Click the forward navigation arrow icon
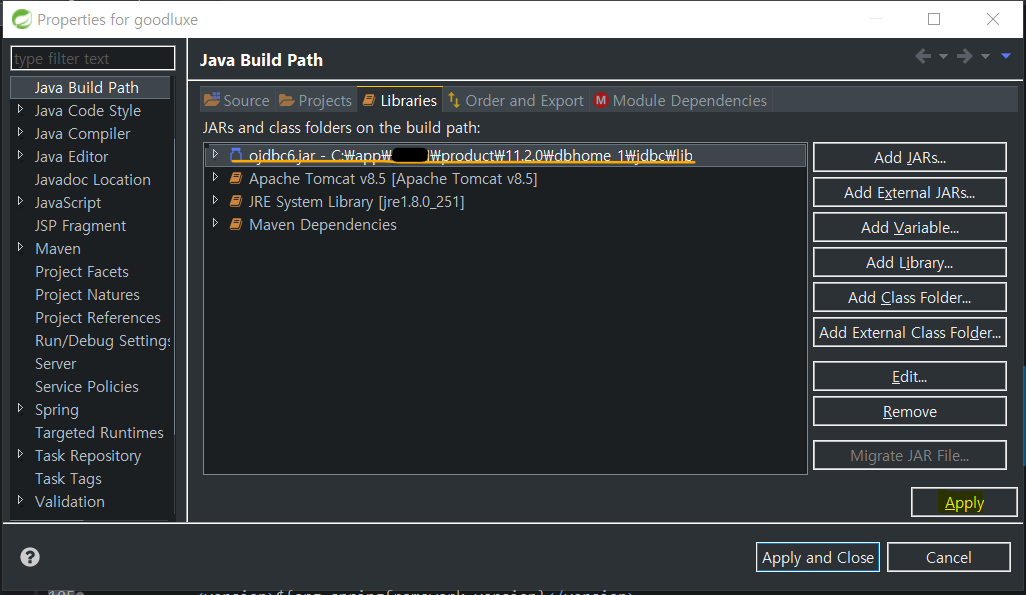Screen dimensions: 1026x595 [x=964, y=56]
